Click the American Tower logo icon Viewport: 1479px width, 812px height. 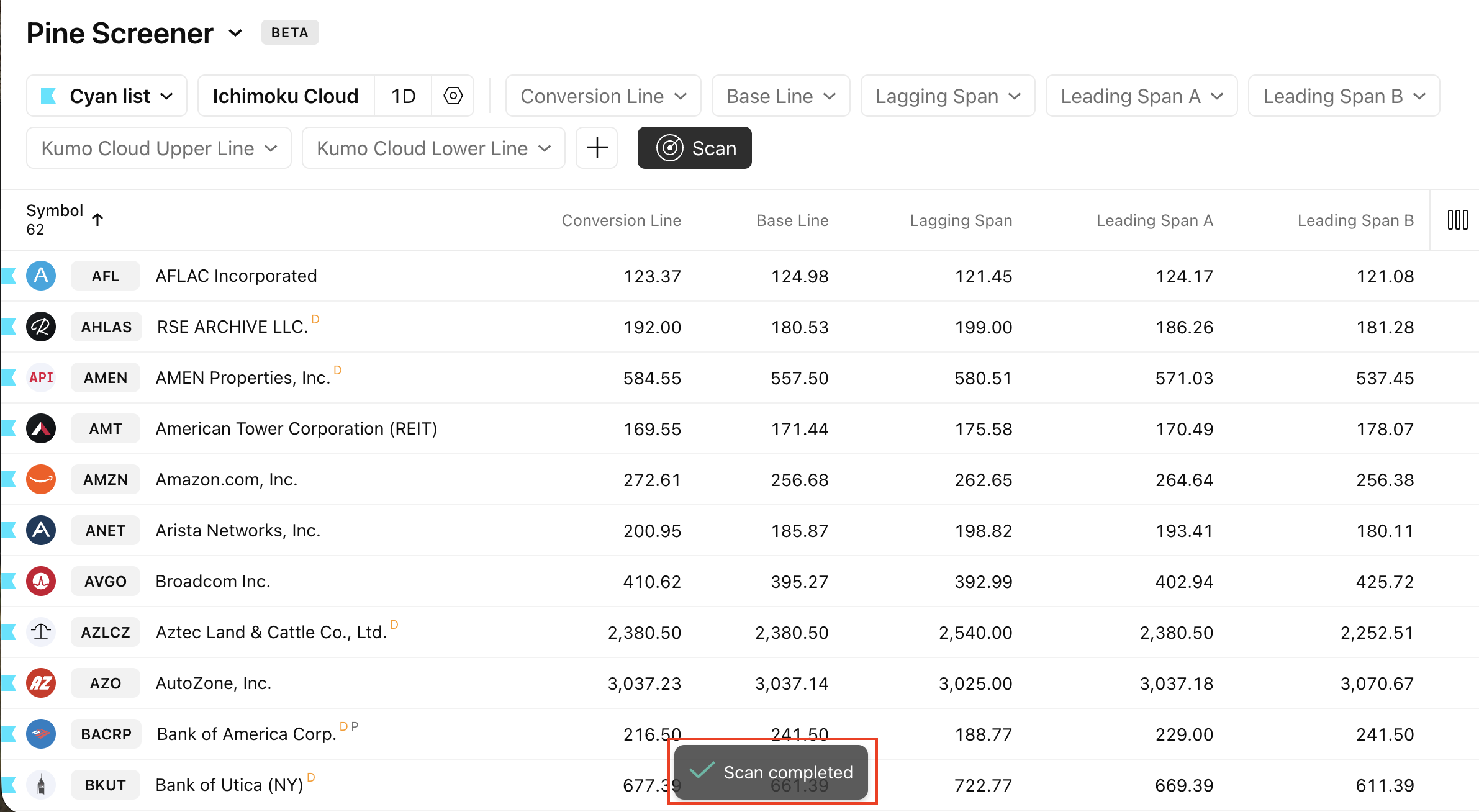point(41,428)
